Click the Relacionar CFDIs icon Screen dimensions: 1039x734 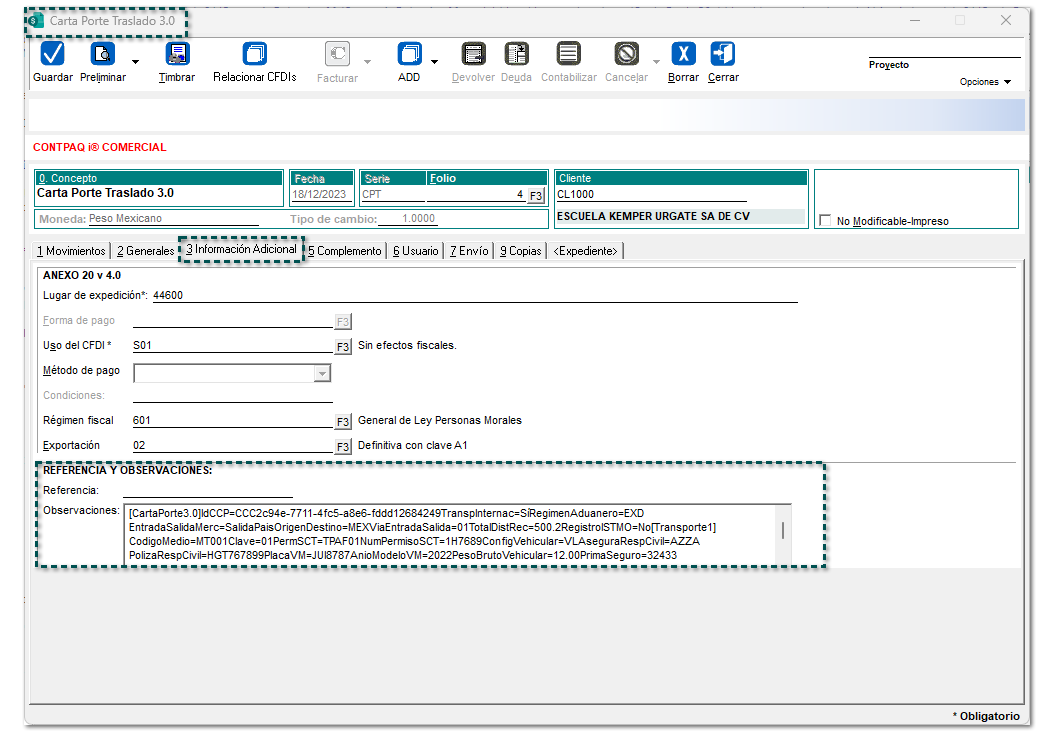point(255,55)
